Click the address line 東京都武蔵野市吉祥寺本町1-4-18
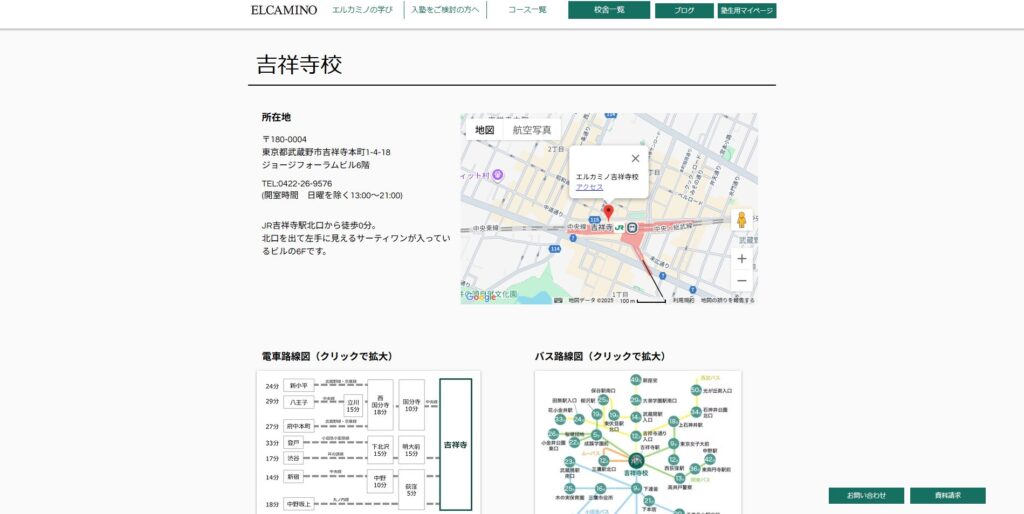 326,152
